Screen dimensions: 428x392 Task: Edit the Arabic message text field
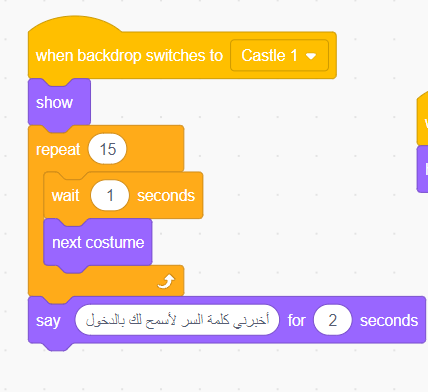pos(177,320)
